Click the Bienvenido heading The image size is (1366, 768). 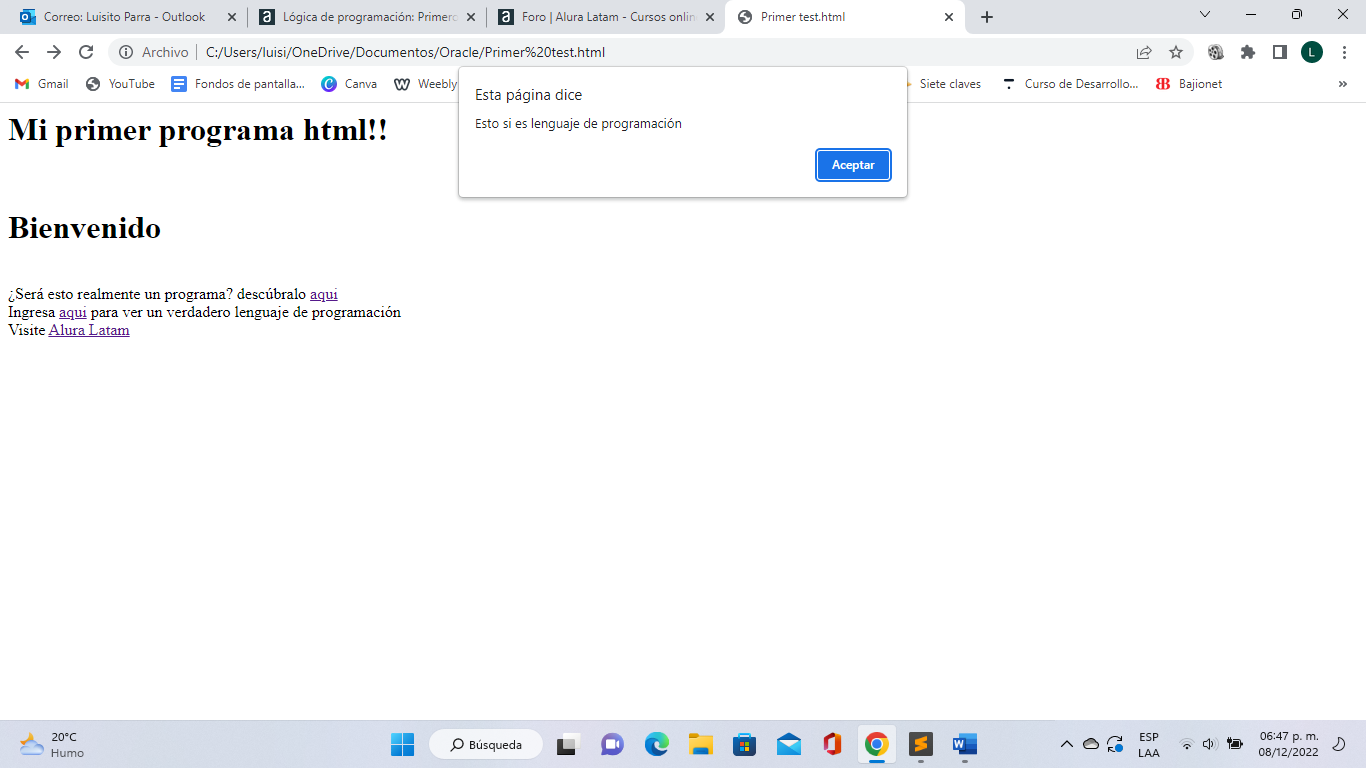click(x=84, y=228)
